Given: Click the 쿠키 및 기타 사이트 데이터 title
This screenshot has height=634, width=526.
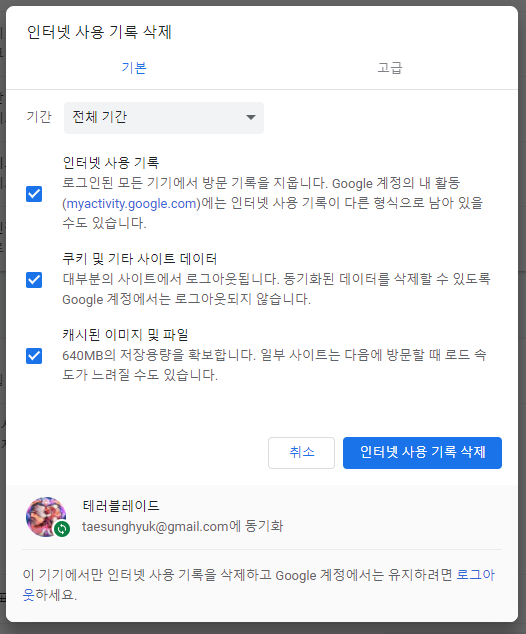Looking at the screenshot, I should point(140,258).
